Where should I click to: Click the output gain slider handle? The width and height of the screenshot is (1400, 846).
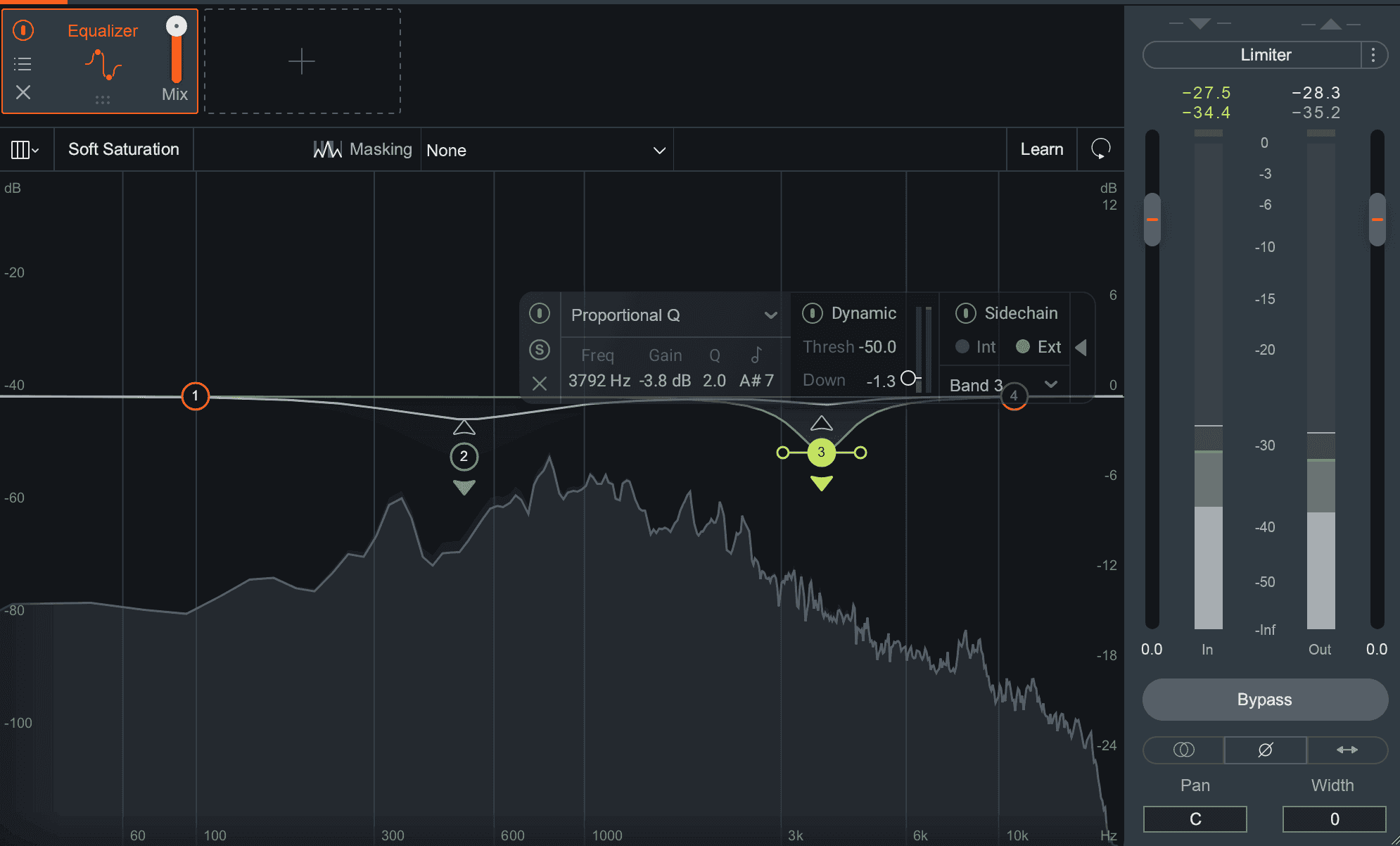(x=1377, y=220)
